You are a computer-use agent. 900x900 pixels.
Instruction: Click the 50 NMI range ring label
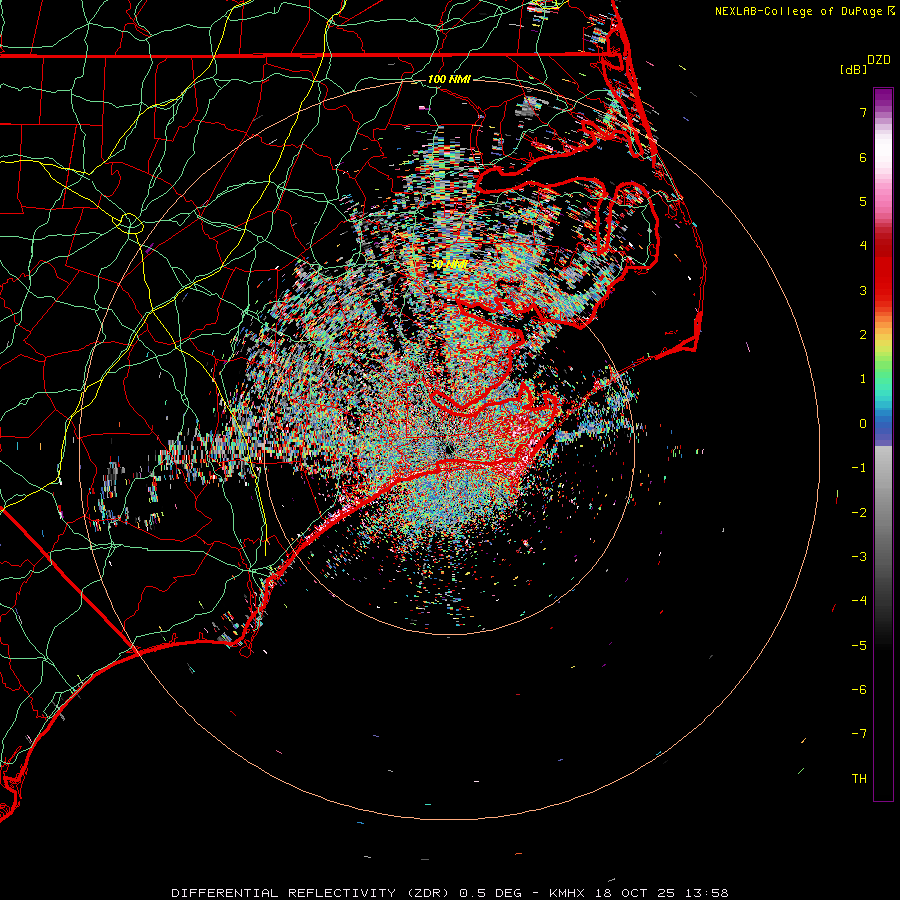pyautogui.click(x=449, y=265)
